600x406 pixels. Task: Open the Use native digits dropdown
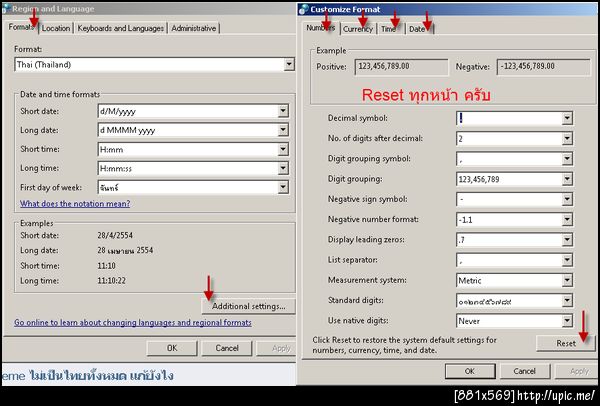[567, 321]
